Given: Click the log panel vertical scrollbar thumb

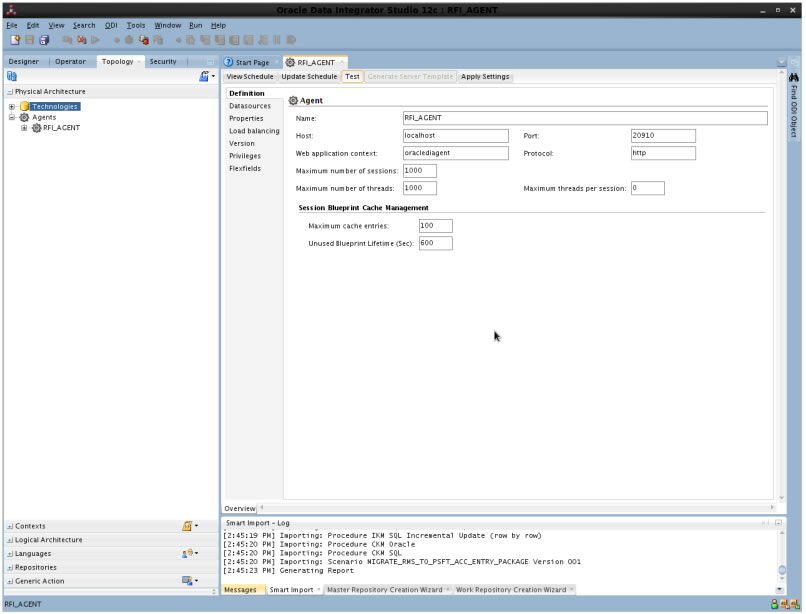Looking at the screenshot, I should tap(781, 570).
